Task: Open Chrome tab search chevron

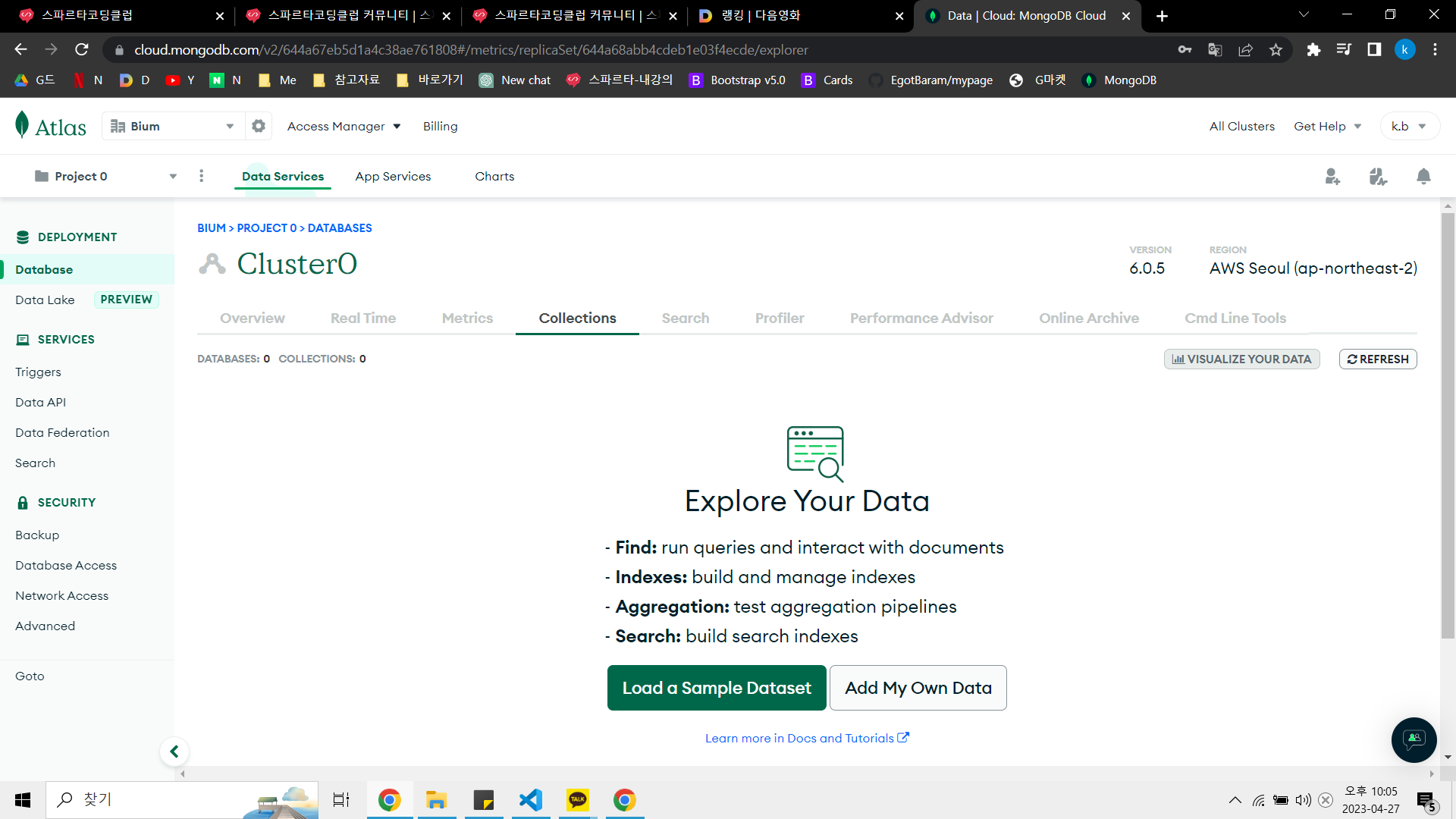Action: [x=1304, y=15]
